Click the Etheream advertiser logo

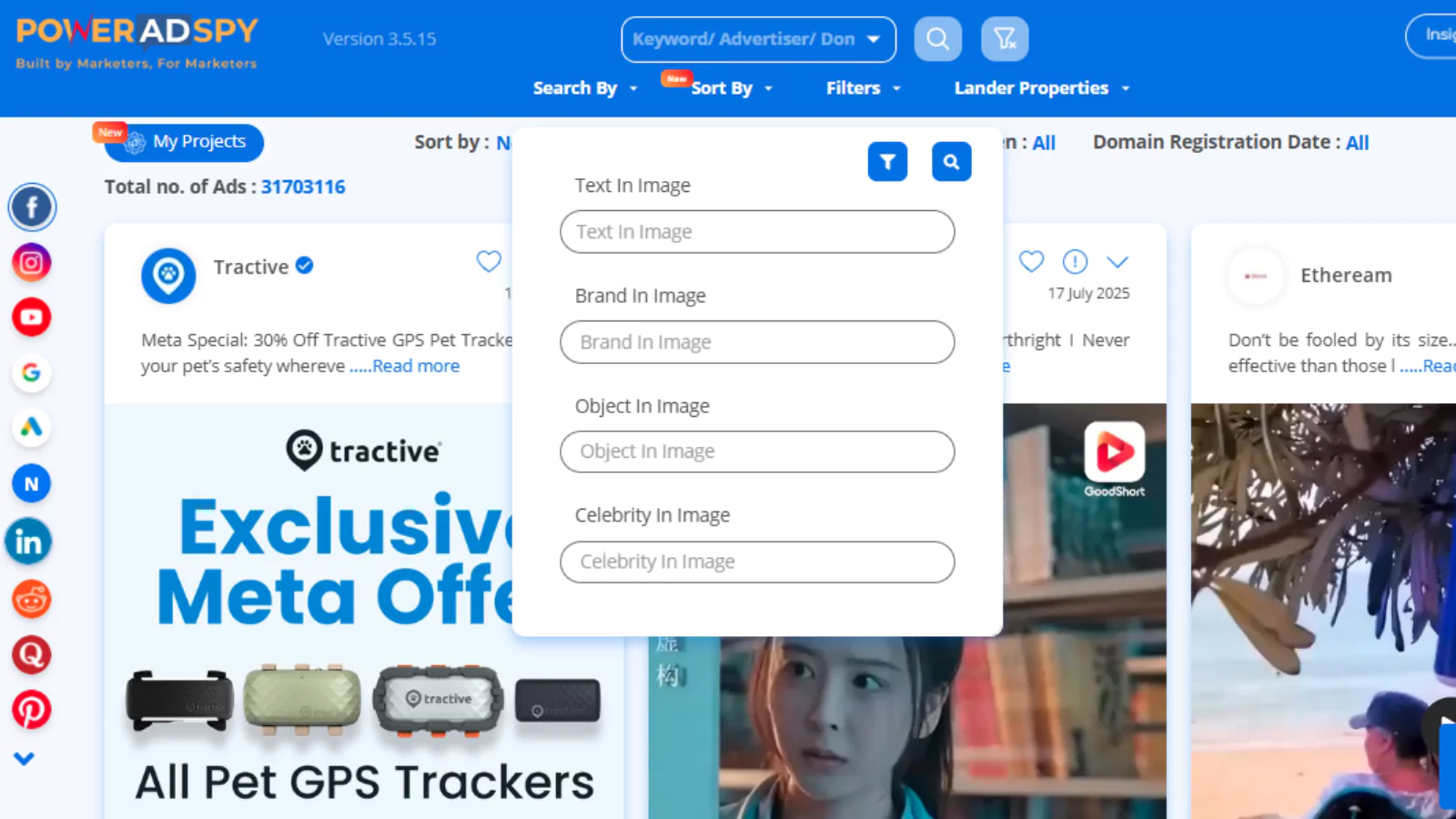point(1256,276)
